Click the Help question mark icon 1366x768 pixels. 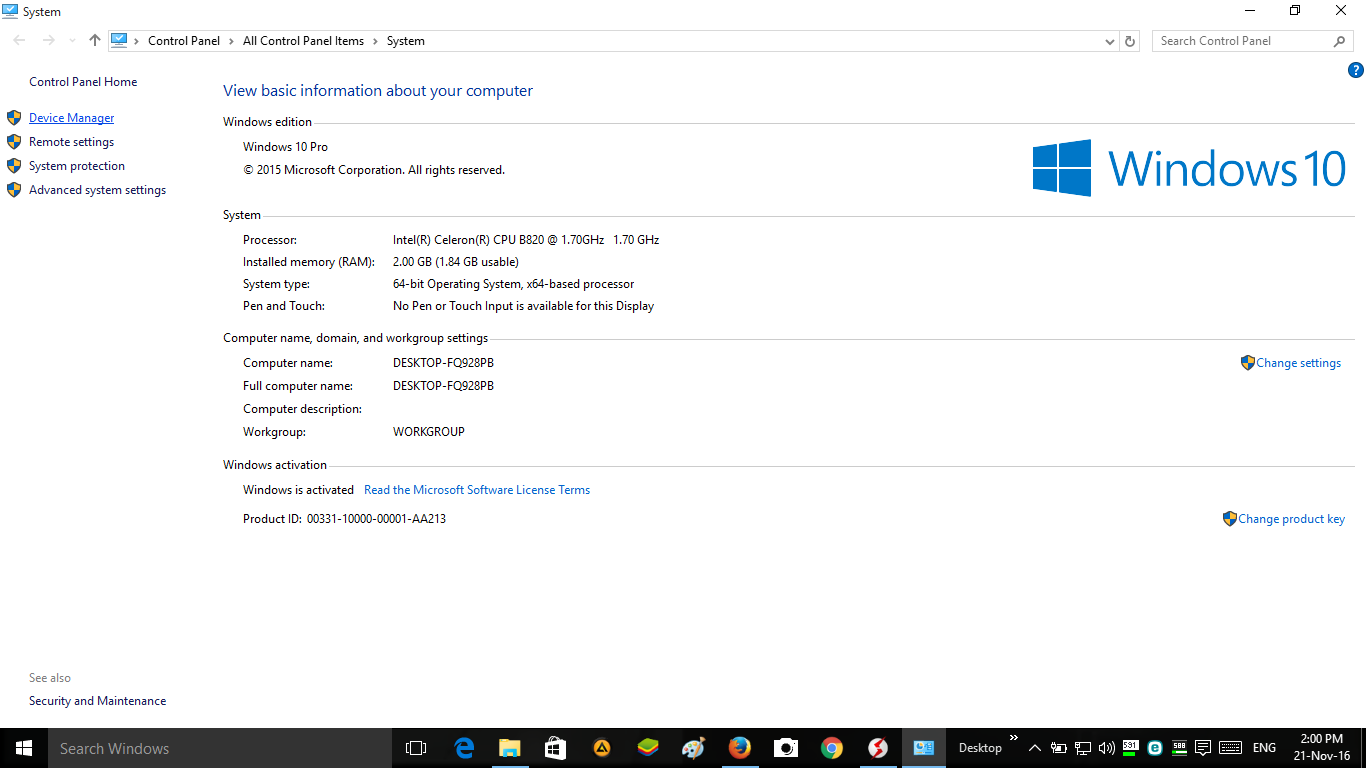click(1355, 70)
